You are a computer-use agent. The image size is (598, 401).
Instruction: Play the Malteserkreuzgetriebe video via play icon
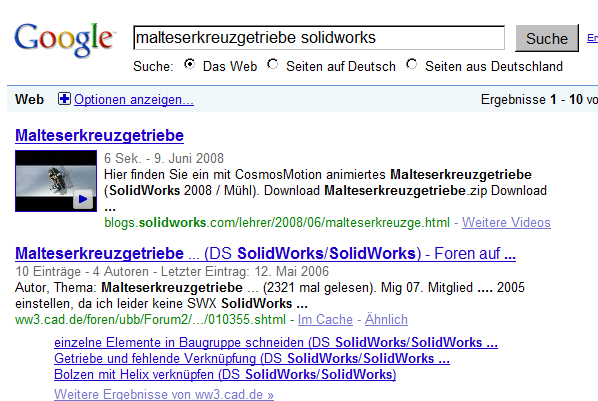click(x=83, y=199)
